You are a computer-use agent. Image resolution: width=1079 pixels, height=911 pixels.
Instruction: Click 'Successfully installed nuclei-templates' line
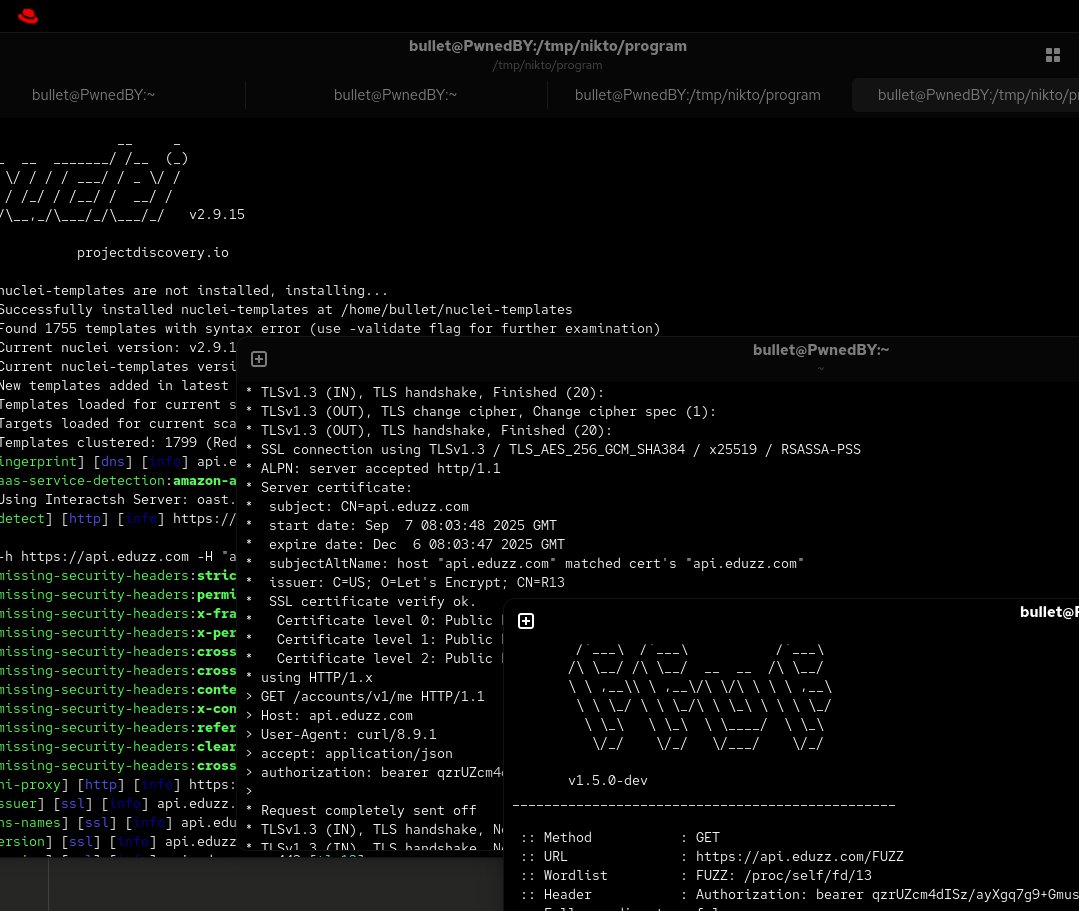[x=286, y=310]
